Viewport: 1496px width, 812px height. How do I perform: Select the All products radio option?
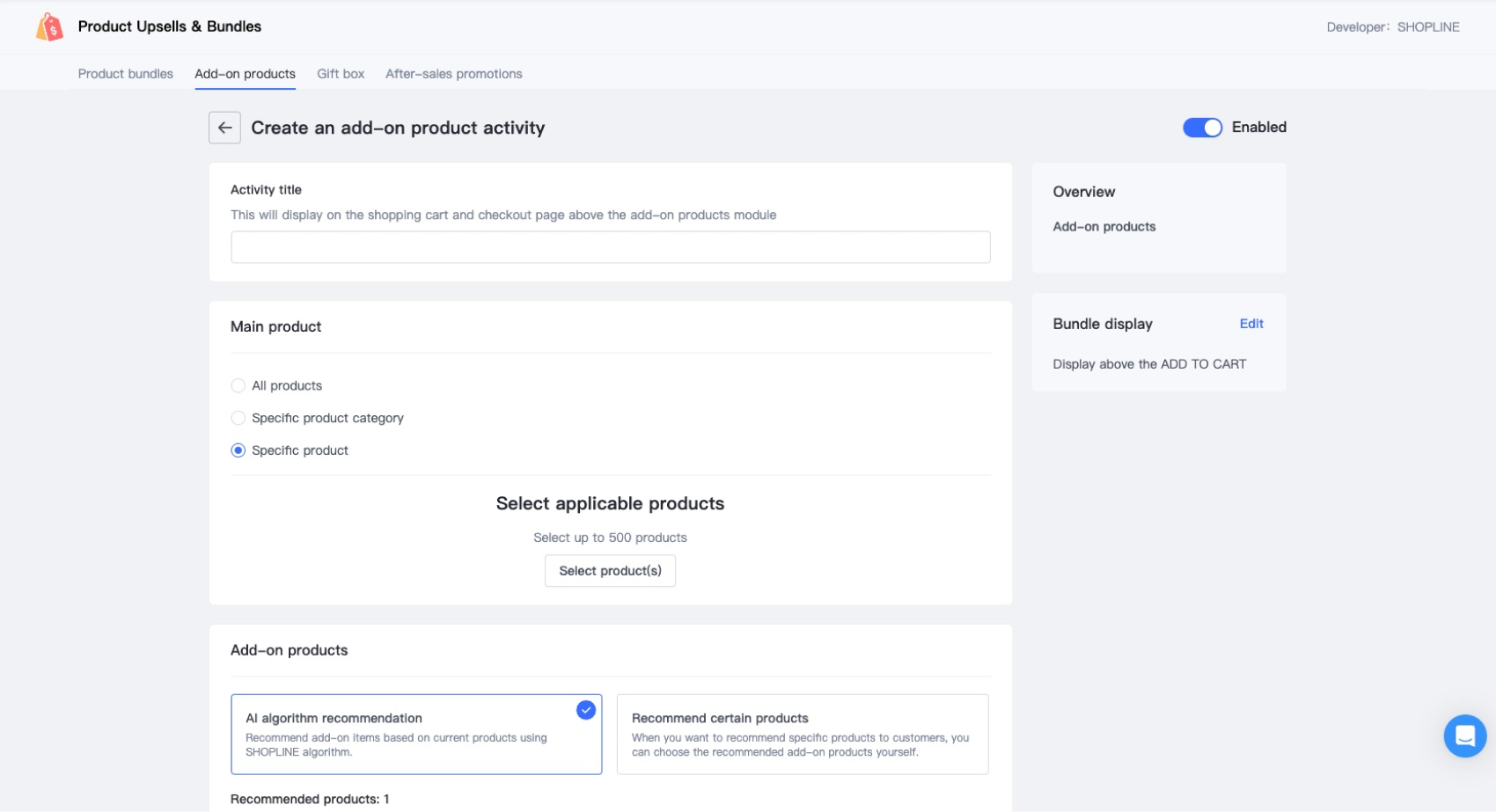coord(238,385)
